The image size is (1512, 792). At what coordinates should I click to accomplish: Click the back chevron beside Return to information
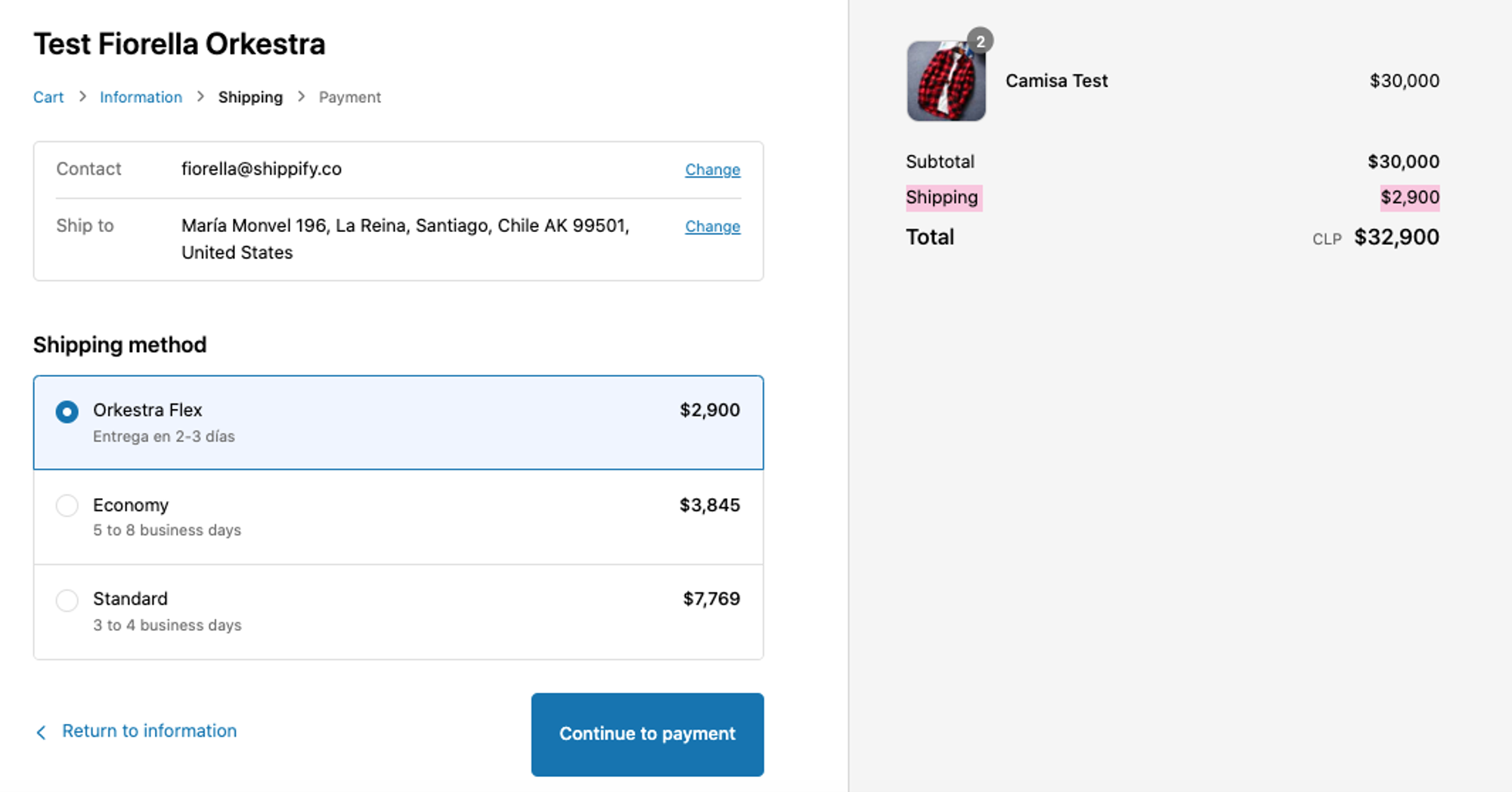coord(42,732)
